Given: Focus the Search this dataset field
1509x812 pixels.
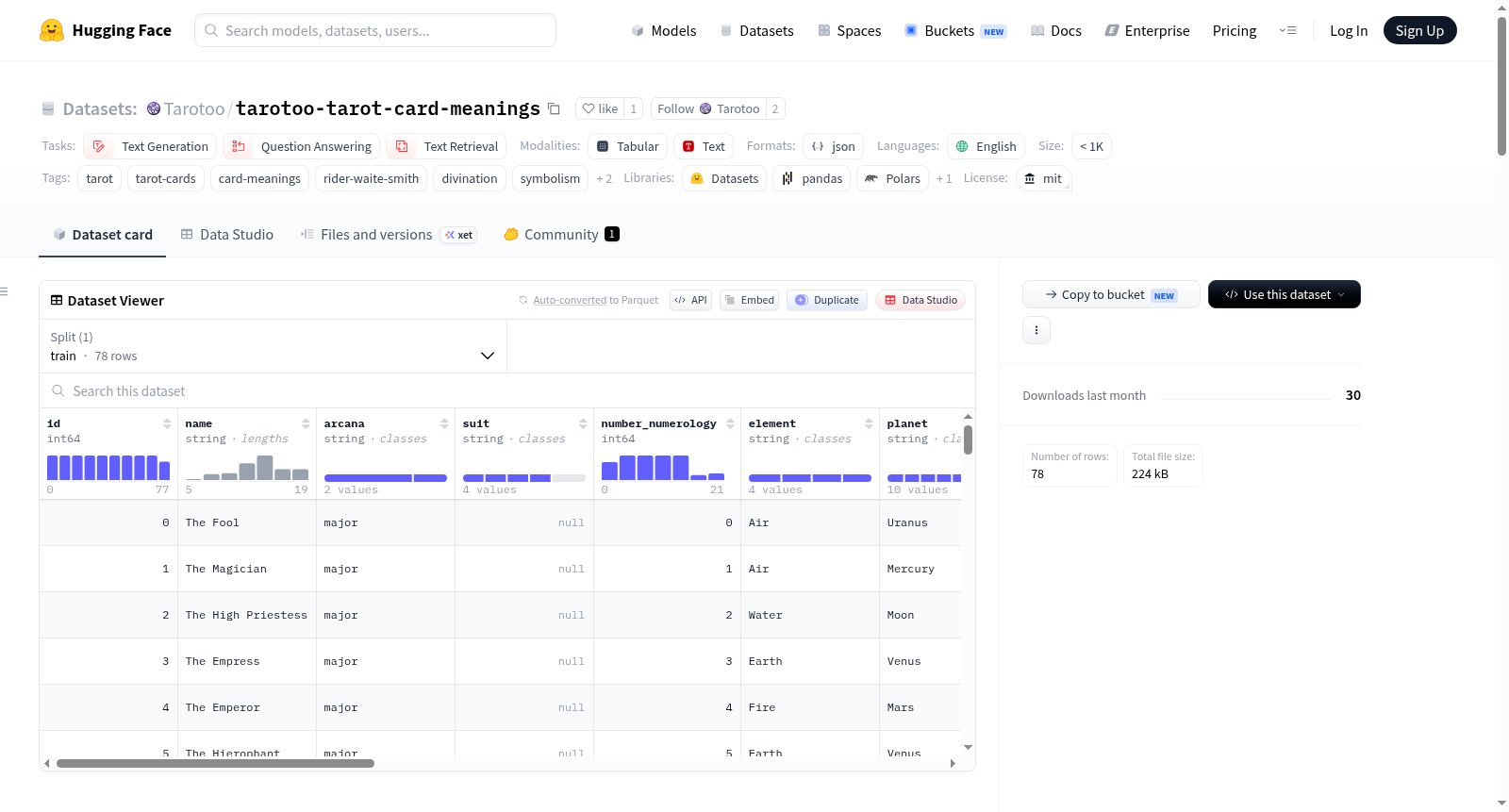Looking at the screenshot, I should 507,391.
